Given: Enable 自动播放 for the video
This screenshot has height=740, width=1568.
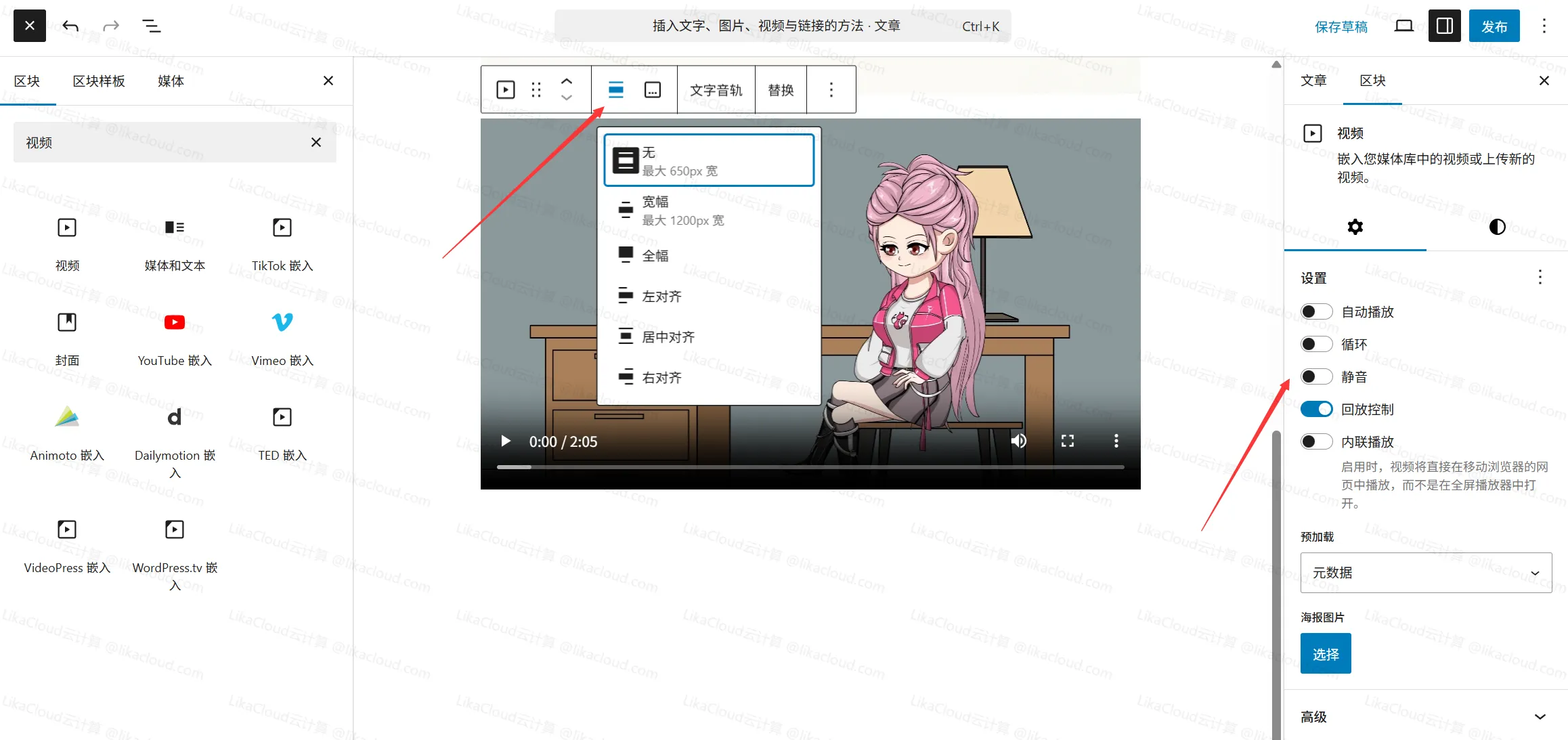Looking at the screenshot, I should pos(1316,311).
